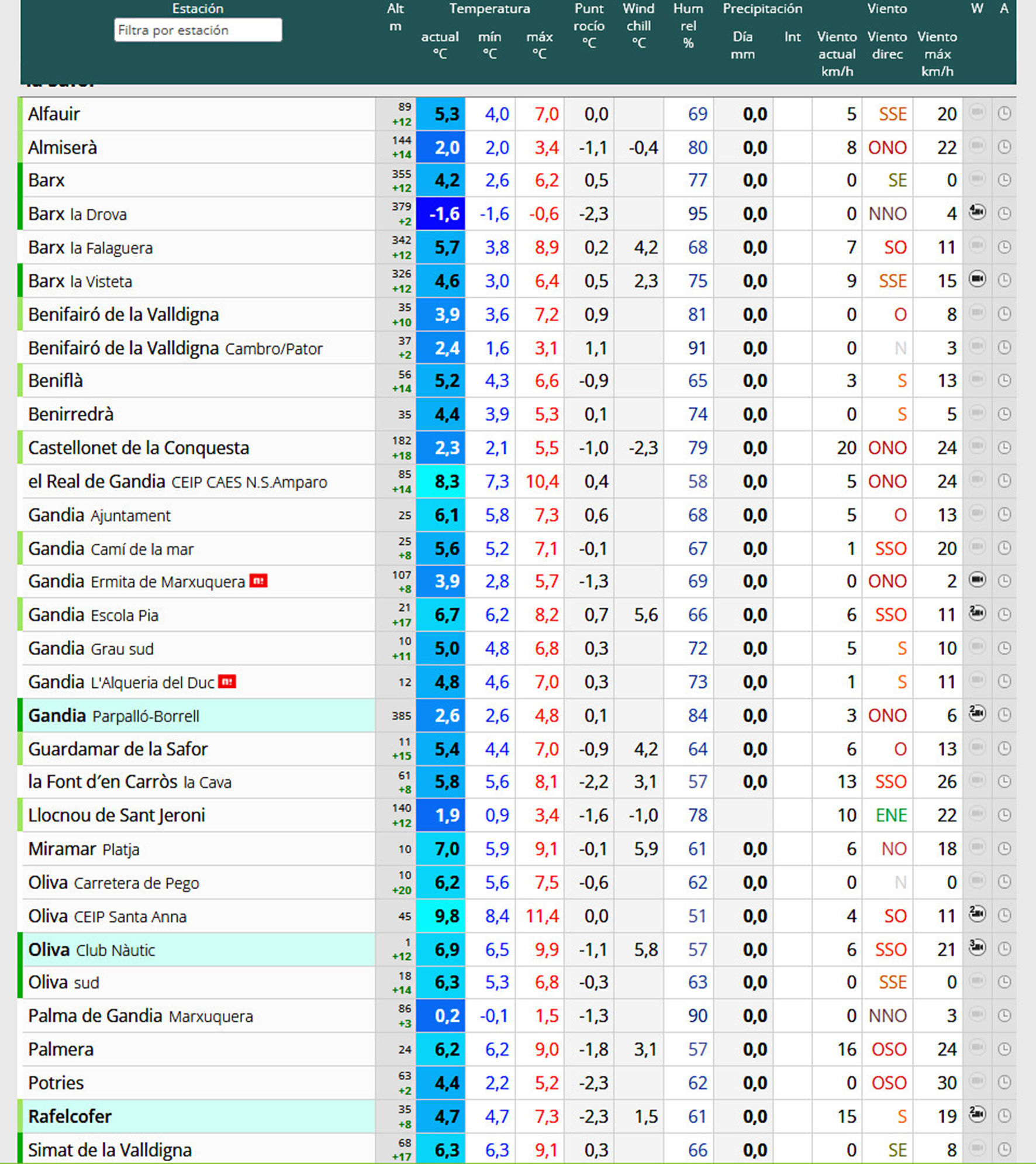The width and height of the screenshot is (1036, 1164).
Task: Open the highlighted Rafelcofer station link
Action: 70,1116
